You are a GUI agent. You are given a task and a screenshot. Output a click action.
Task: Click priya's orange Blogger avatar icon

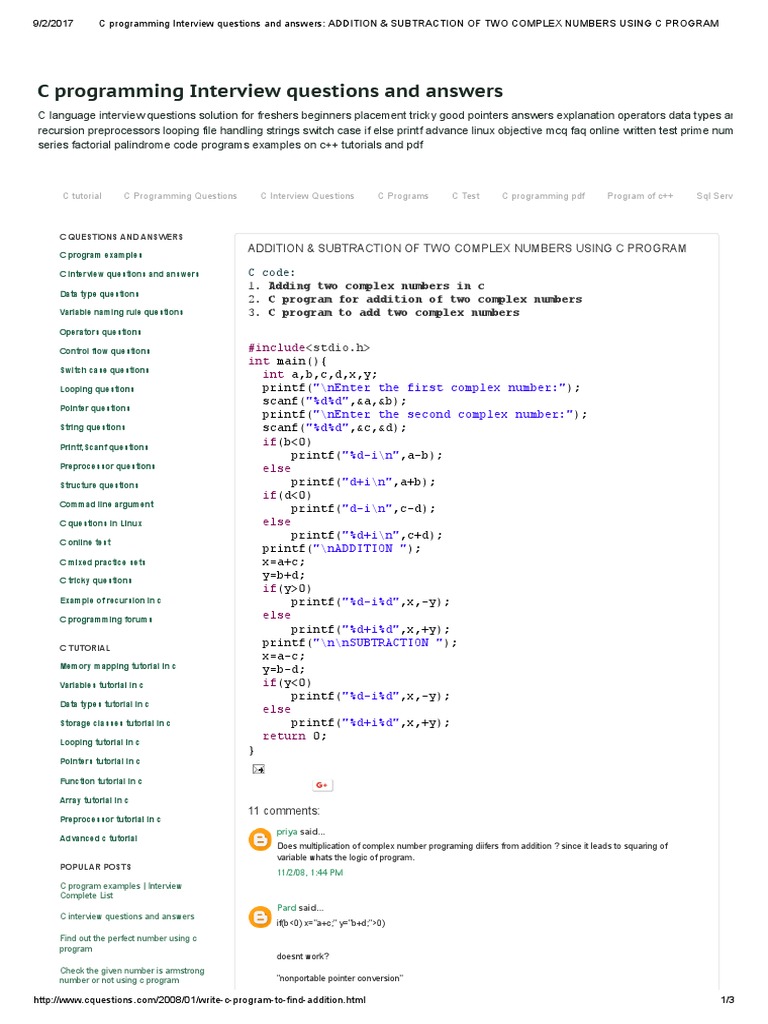pyautogui.click(x=260, y=839)
